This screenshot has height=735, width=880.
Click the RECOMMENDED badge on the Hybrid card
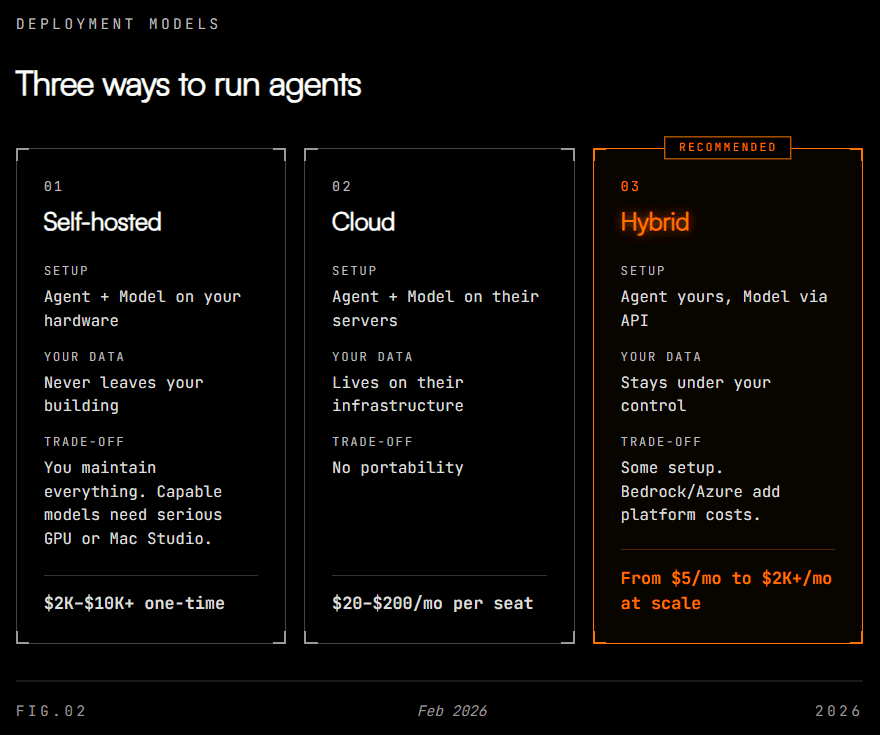[727, 147]
